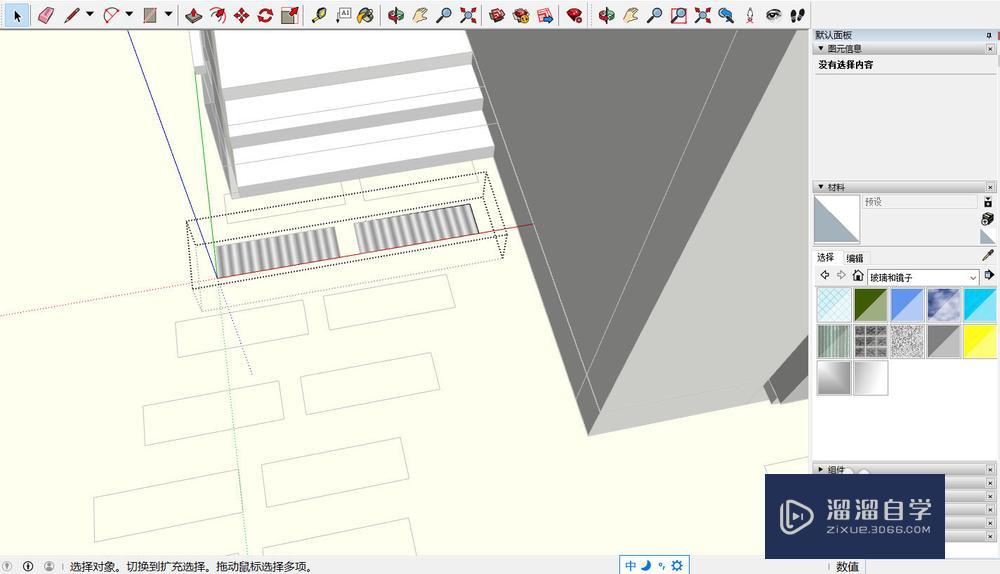Open the shape tool dropdown arrow
Screen dimensions: 1000x574
[x=168, y=14]
